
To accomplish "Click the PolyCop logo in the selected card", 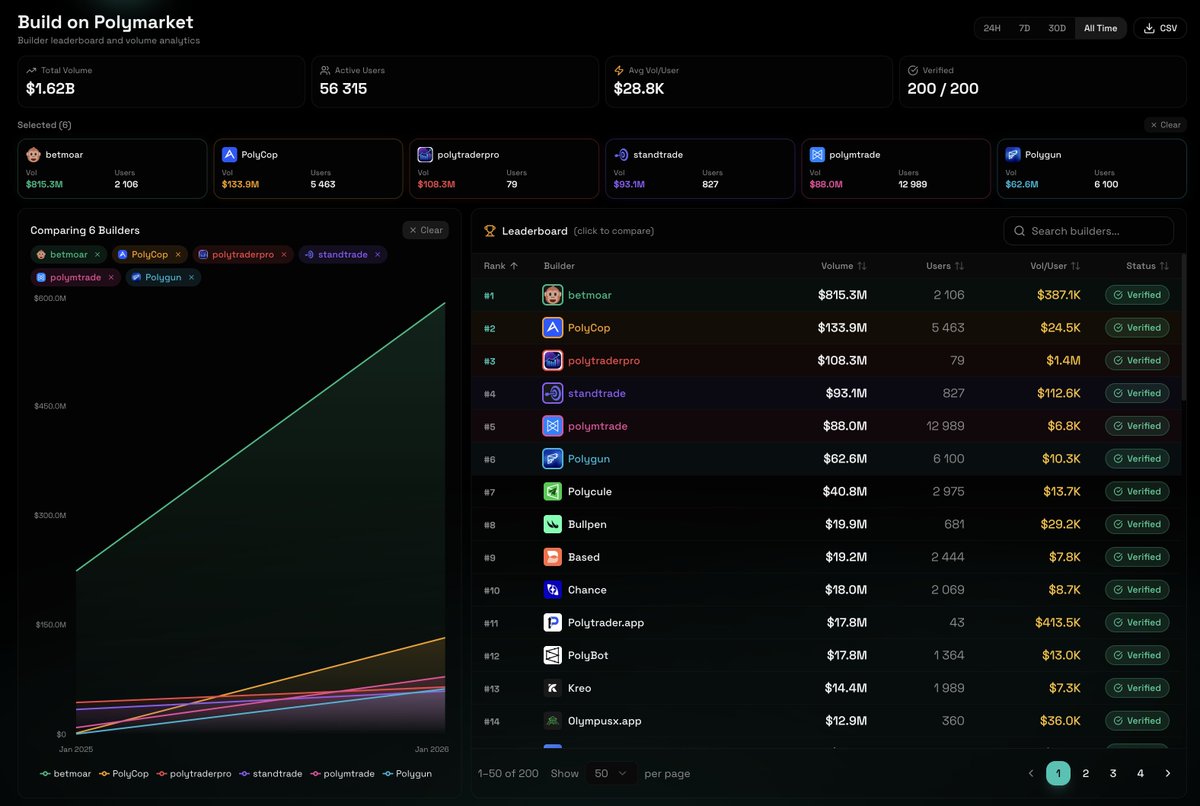I will pyautogui.click(x=229, y=155).
